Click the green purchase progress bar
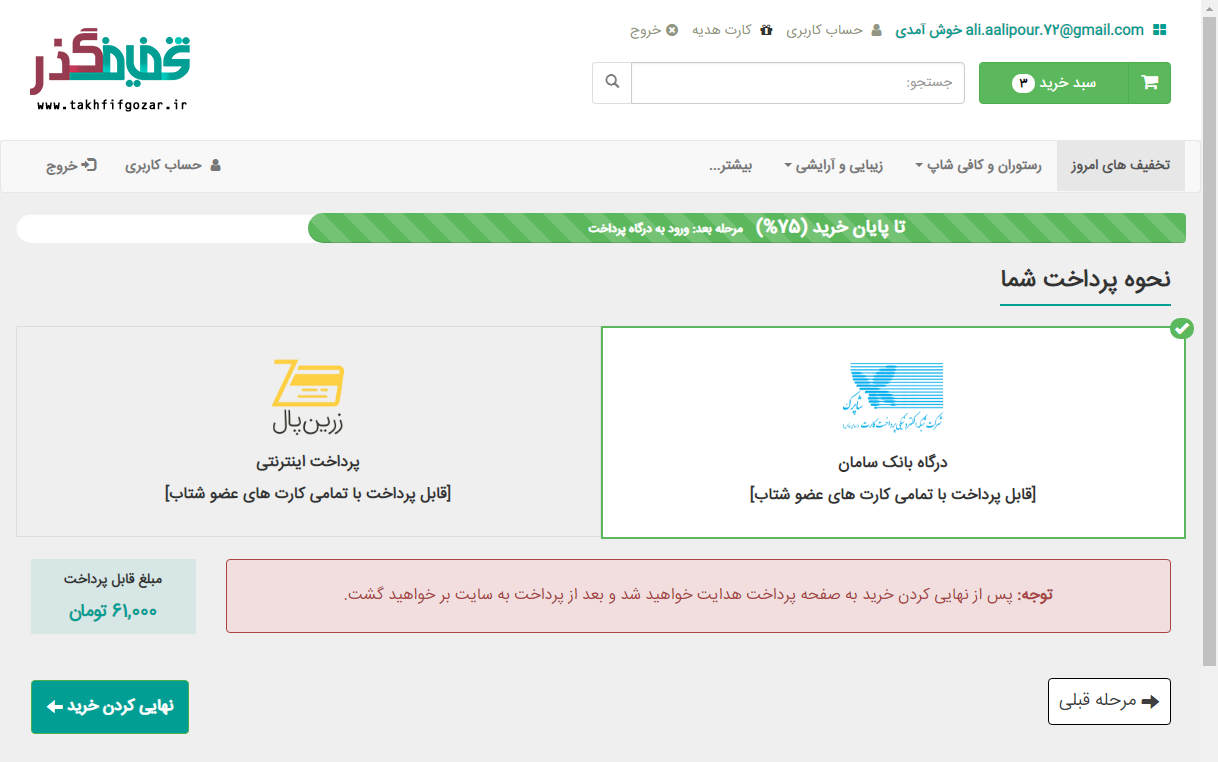Image resolution: width=1218 pixels, height=762 pixels. [x=746, y=228]
